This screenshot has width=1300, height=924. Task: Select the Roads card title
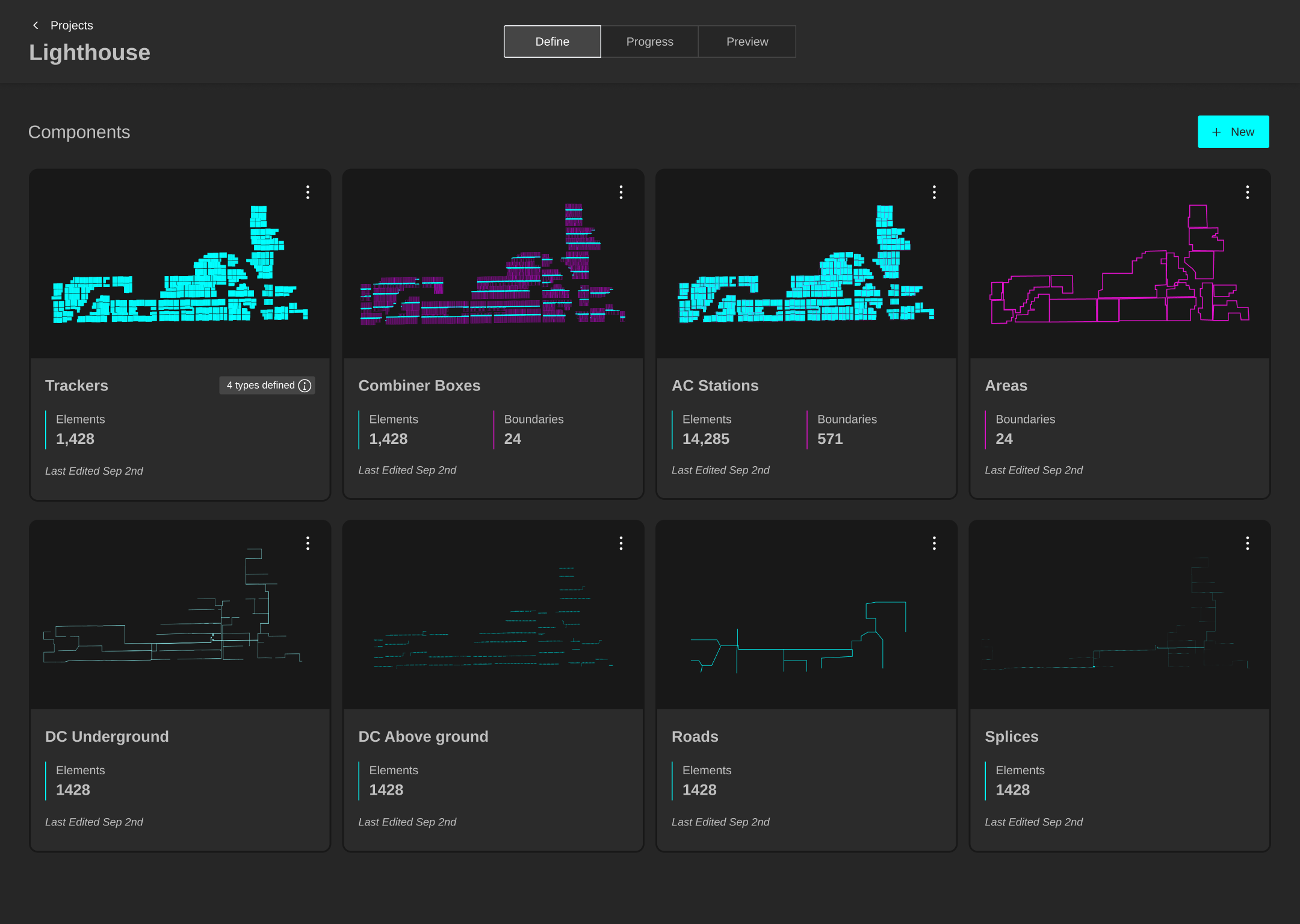pos(695,736)
